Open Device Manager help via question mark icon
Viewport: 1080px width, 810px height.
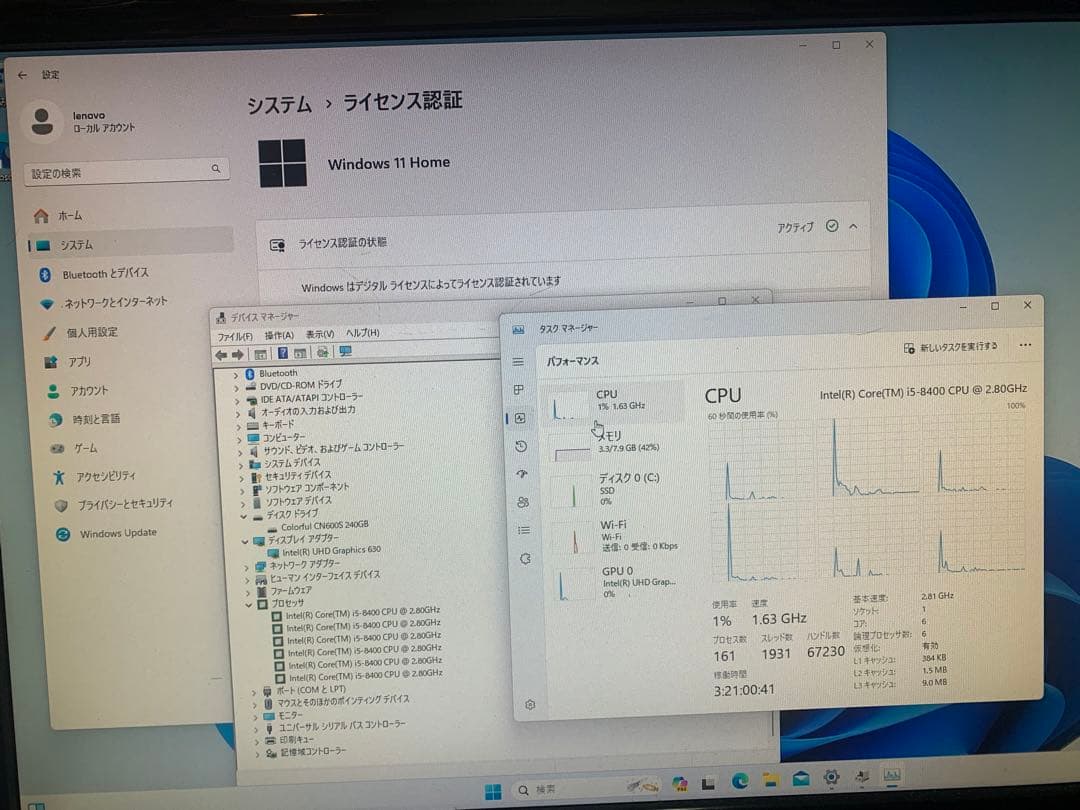point(283,352)
